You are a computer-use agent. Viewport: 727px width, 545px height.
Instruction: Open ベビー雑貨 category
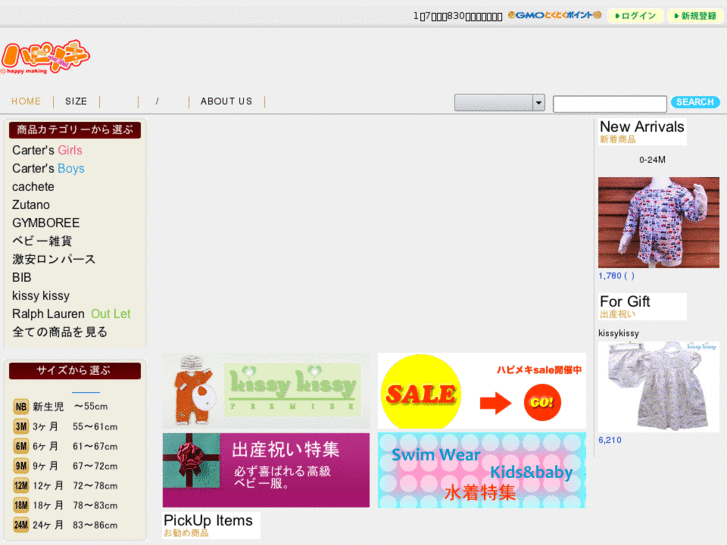[42, 241]
